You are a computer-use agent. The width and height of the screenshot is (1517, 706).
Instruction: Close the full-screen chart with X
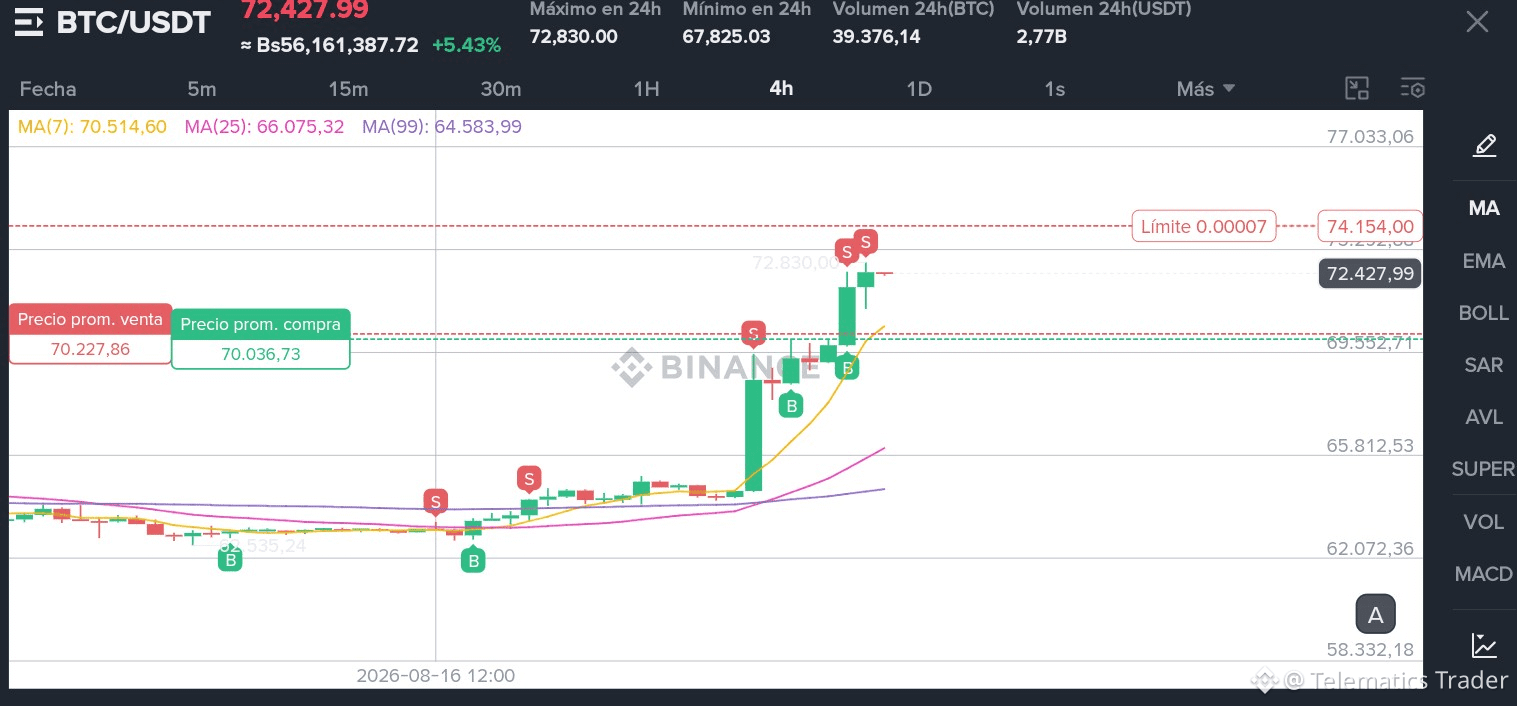[x=1477, y=22]
